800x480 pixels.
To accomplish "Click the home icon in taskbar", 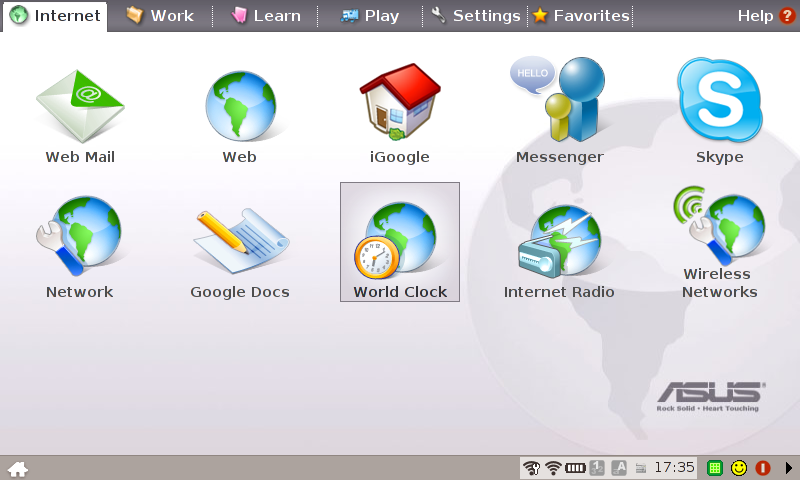I will [x=18, y=468].
